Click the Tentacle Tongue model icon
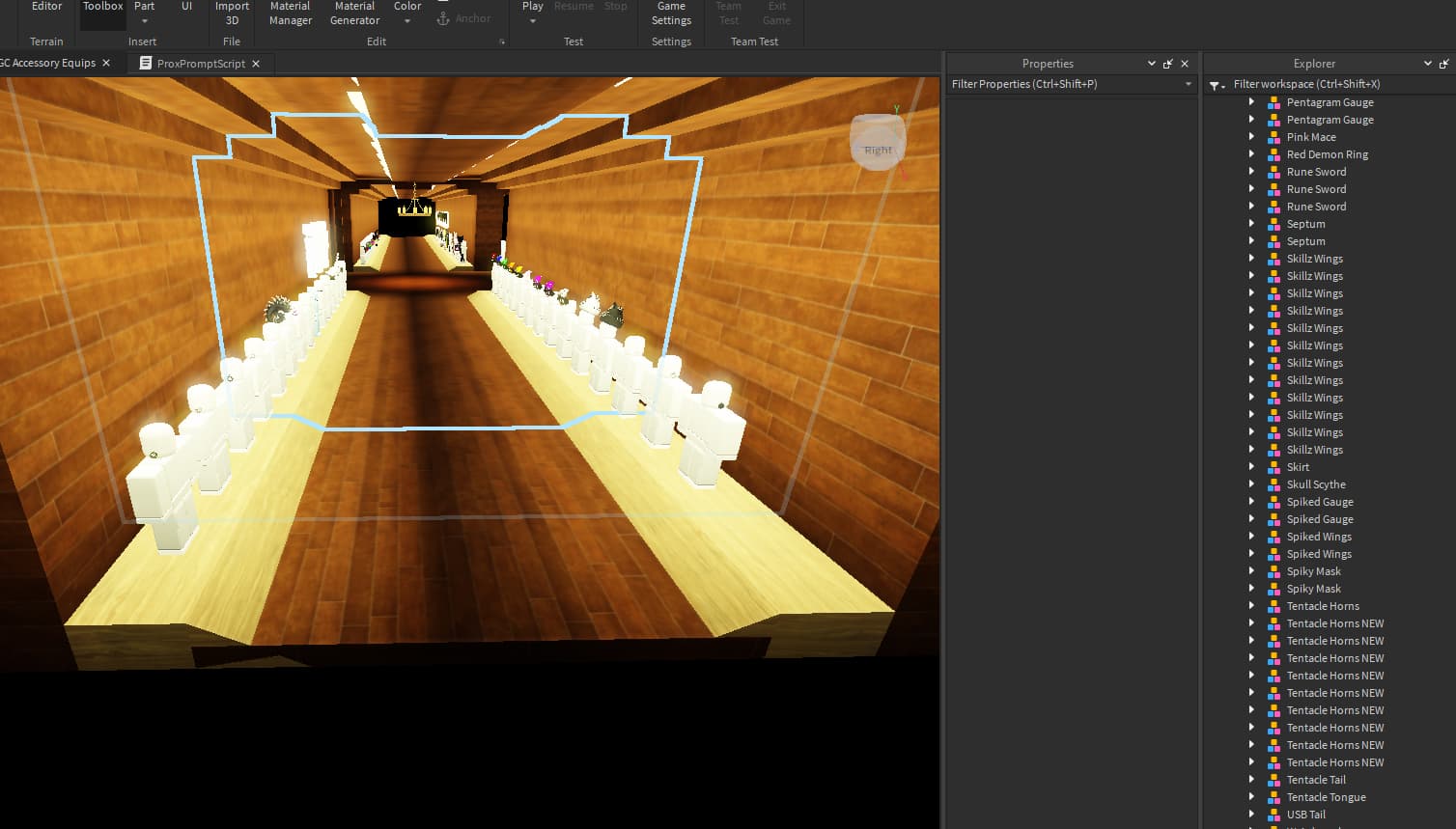Image resolution: width=1456 pixels, height=829 pixels. (1274, 797)
